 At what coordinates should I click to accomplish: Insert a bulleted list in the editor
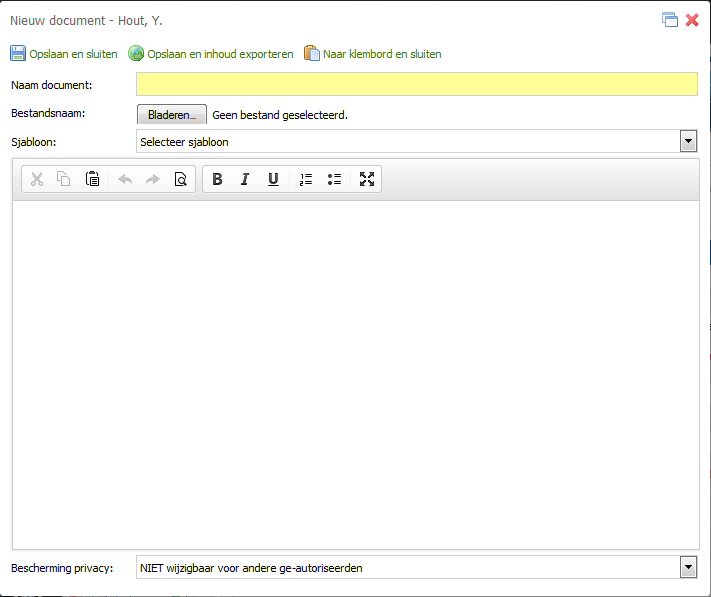(x=334, y=179)
